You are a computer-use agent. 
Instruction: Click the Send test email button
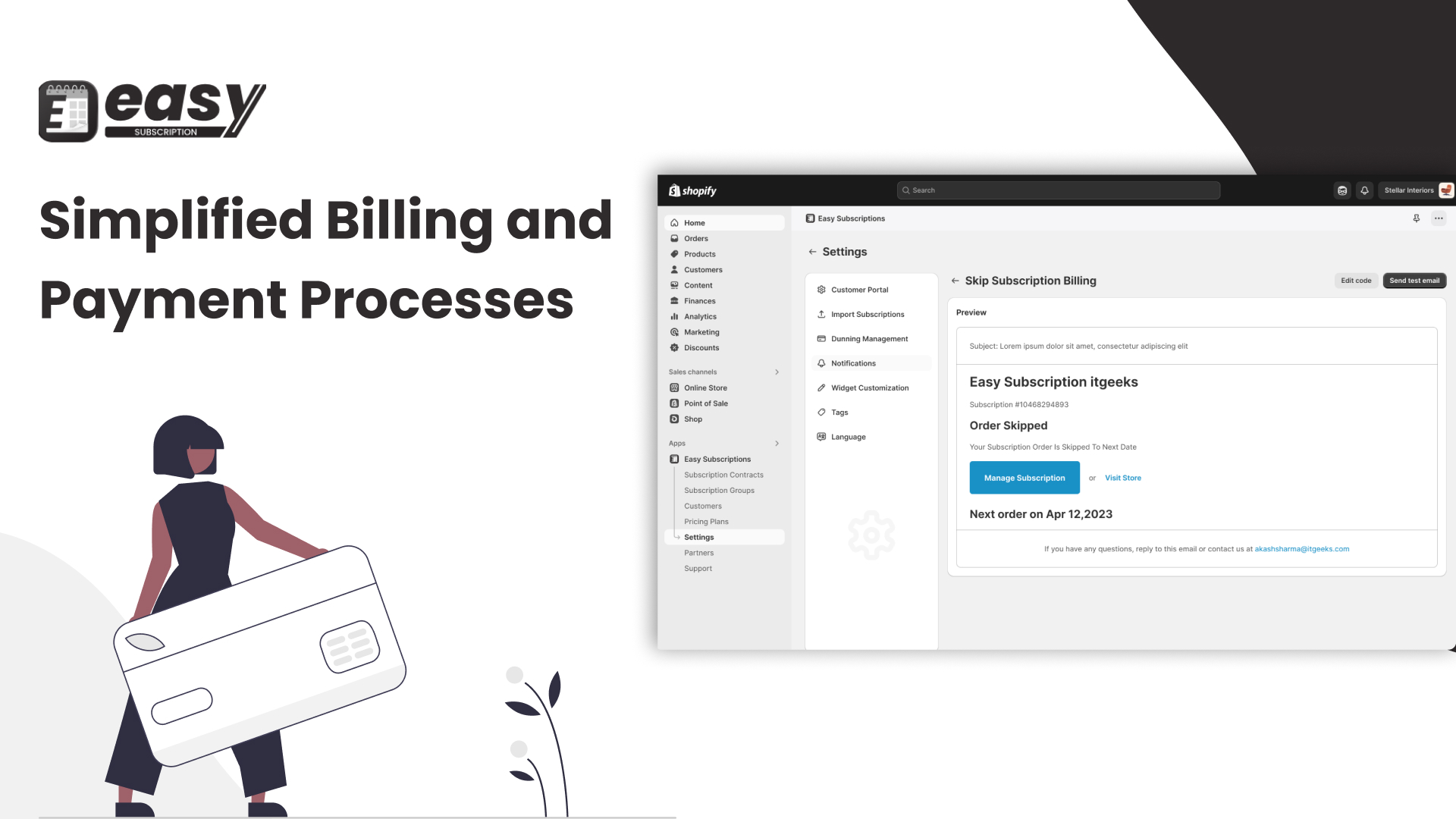point(1413,280)
